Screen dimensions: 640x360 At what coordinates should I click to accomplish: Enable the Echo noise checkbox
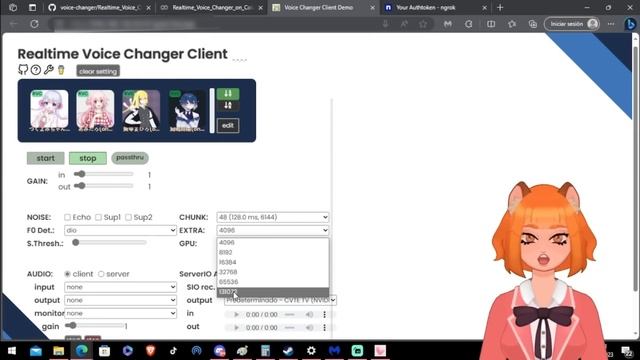coord(67,217)
